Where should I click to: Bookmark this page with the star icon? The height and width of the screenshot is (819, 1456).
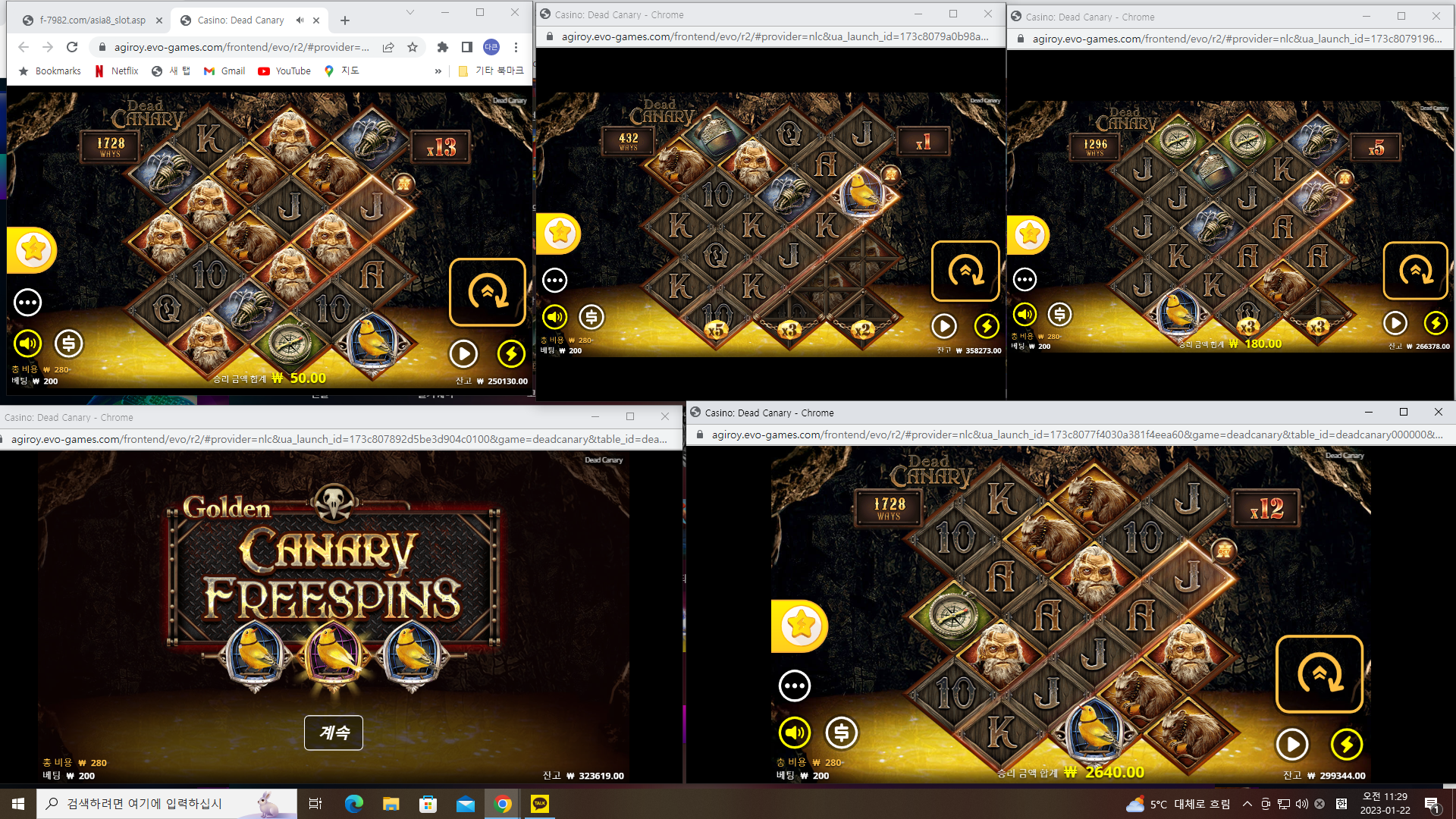click(413, 47)
